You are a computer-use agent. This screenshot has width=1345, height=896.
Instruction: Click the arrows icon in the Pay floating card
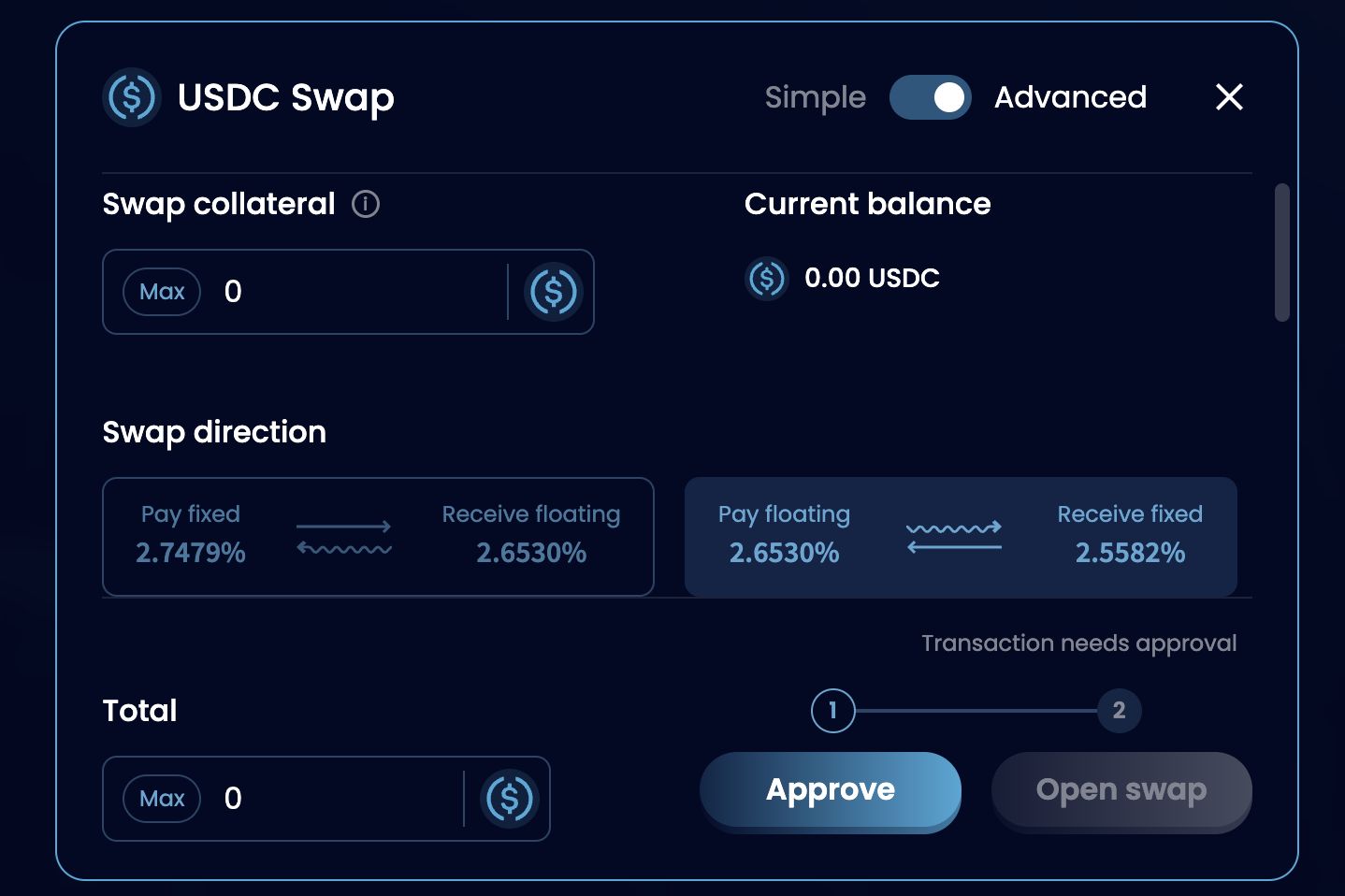pos(954,537)
